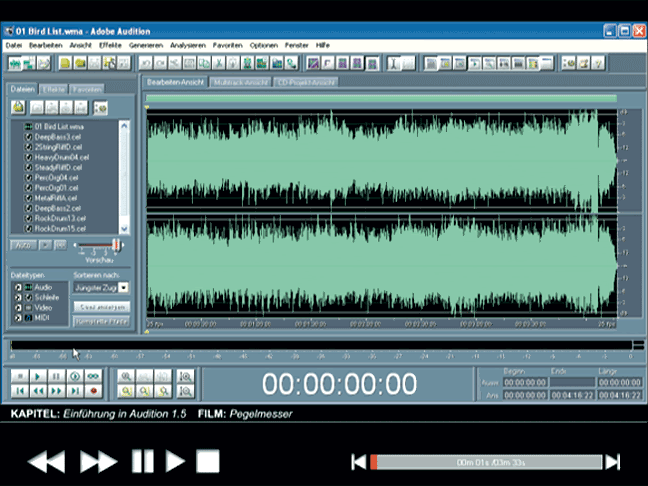
Task: Select RockDrum13.cel in file list
Action: pos(60,218)
